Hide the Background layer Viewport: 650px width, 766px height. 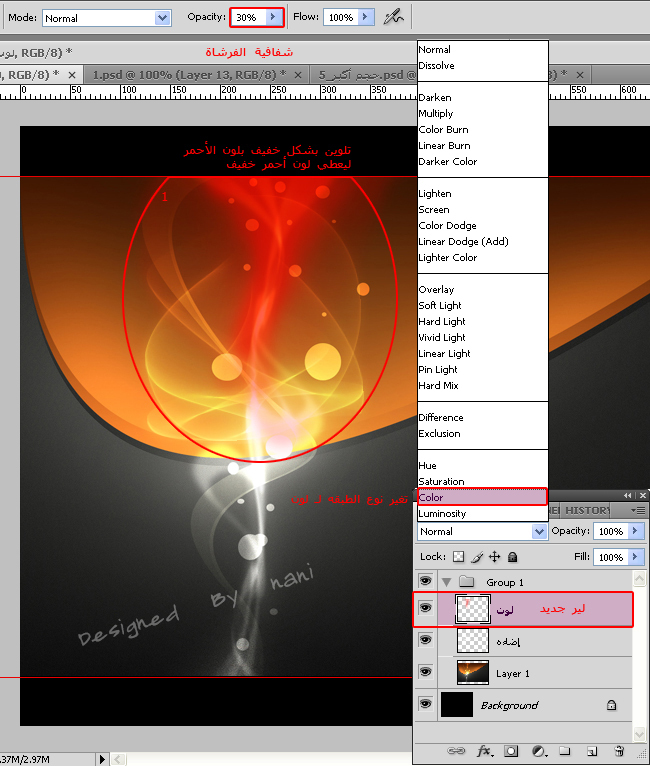click(x=425, y=704)
